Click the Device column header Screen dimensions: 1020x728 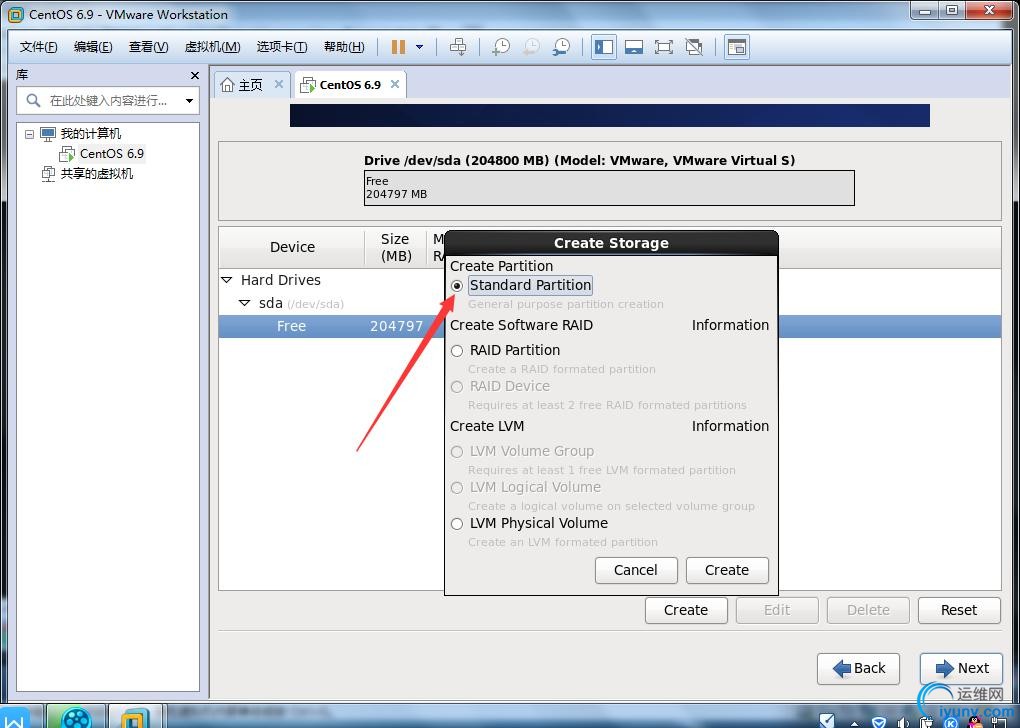click(x=292, y=247)
